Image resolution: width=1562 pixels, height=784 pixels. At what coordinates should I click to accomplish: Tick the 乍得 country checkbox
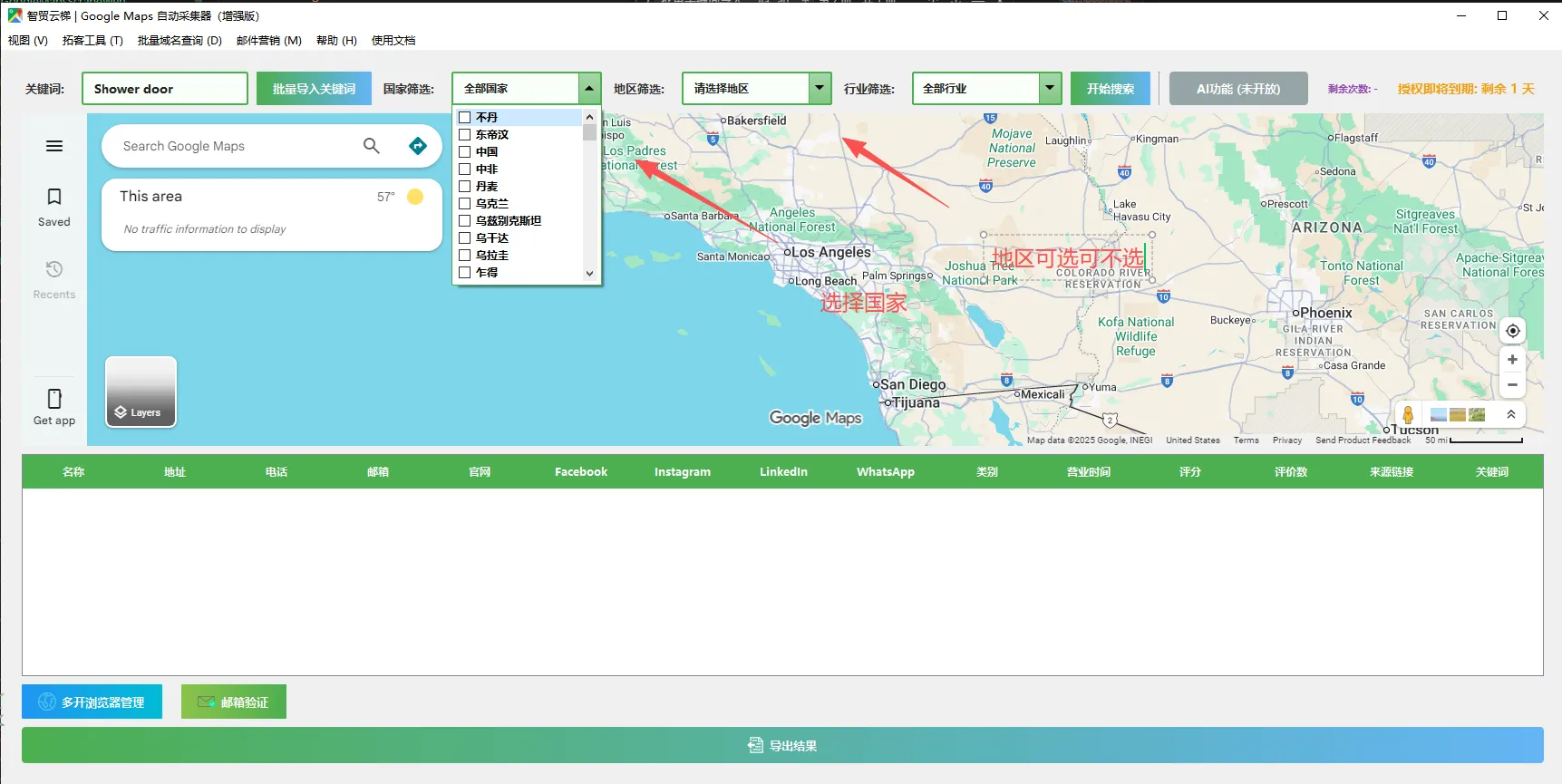(465, 273)
